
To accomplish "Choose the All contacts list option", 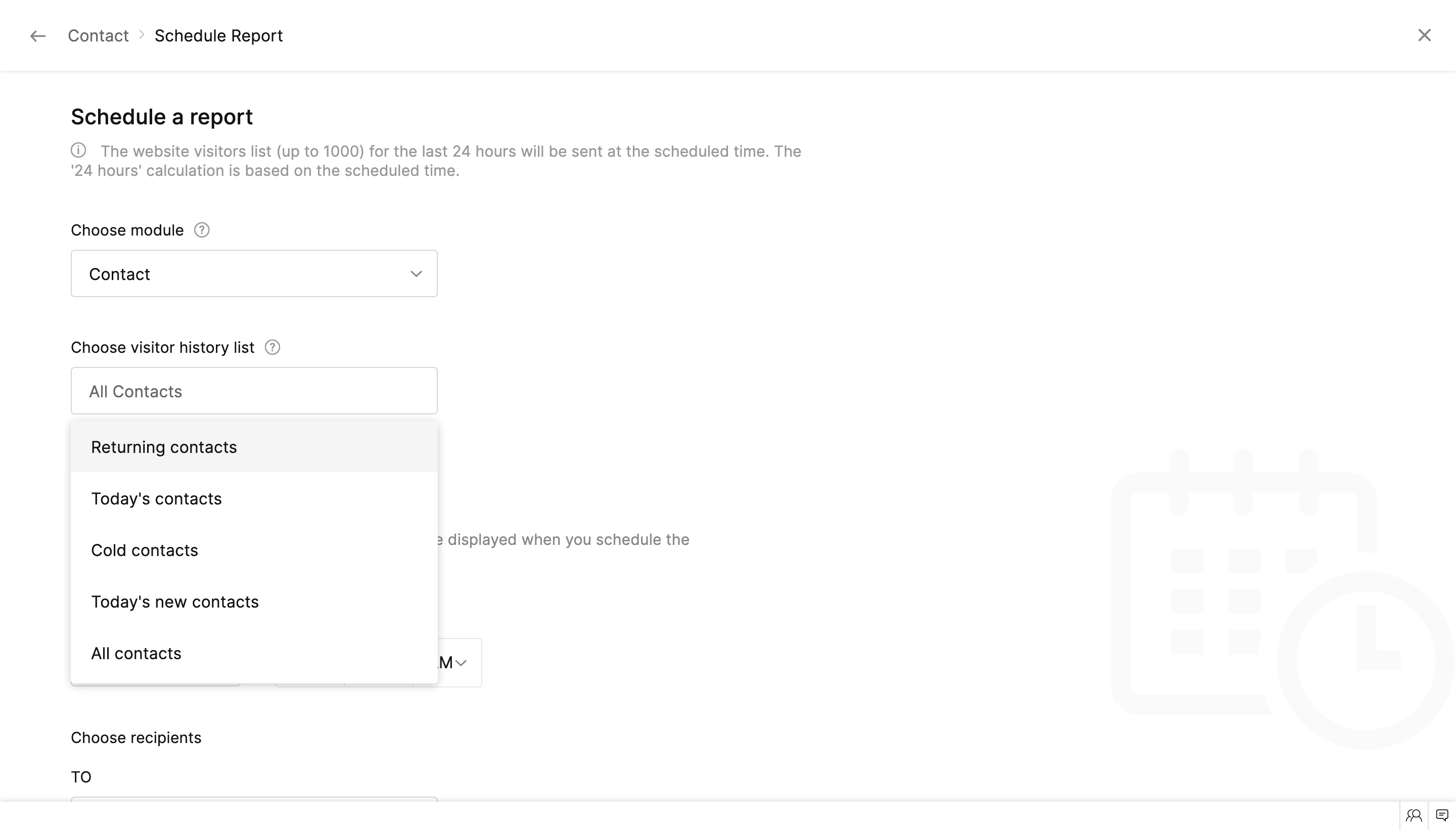I will coord(136,654).
